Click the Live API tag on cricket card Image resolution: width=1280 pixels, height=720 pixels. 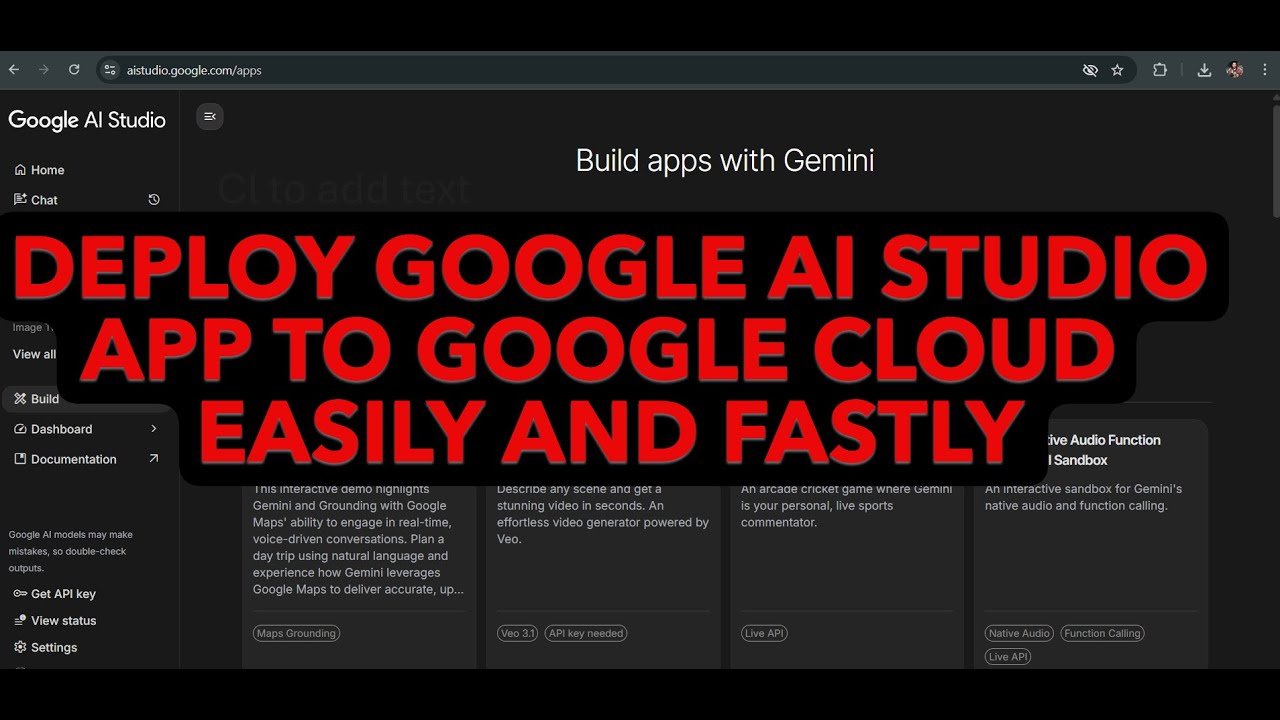point(765,633)
